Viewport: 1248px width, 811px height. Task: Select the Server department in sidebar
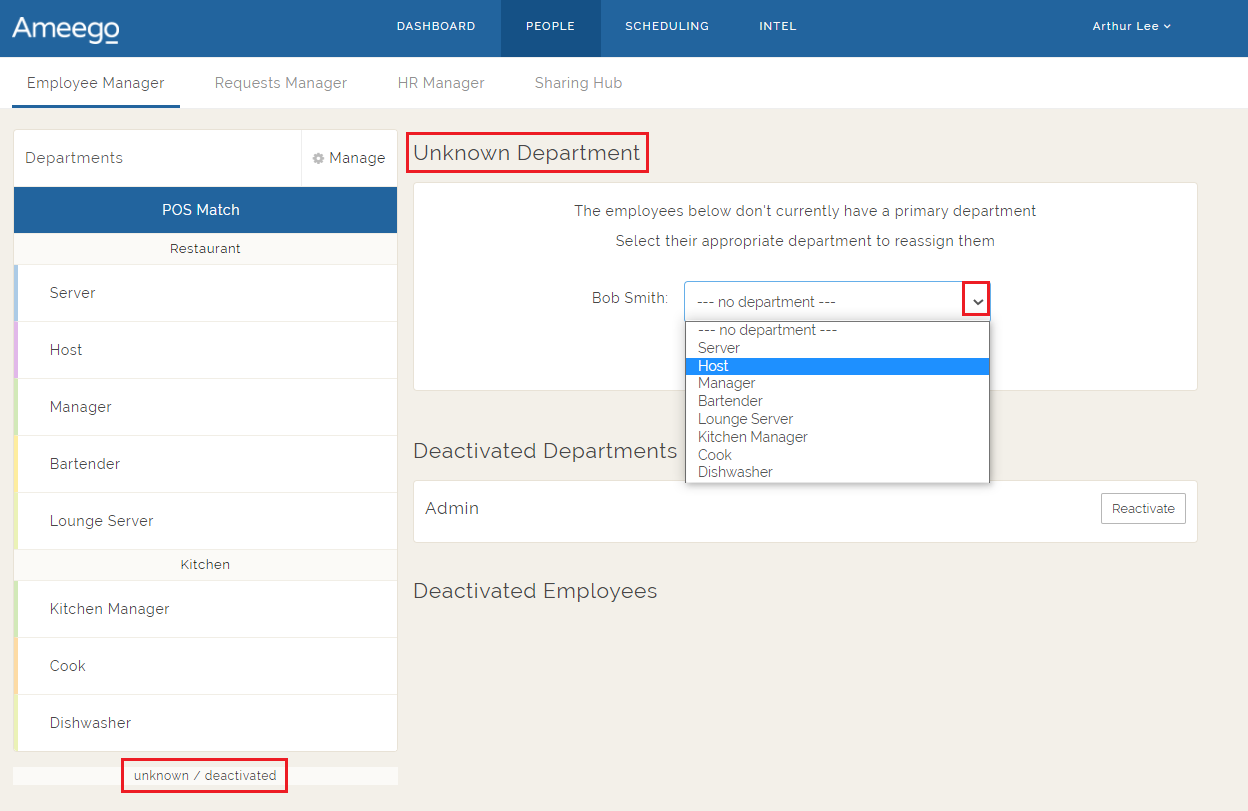(x=73, y=293)
